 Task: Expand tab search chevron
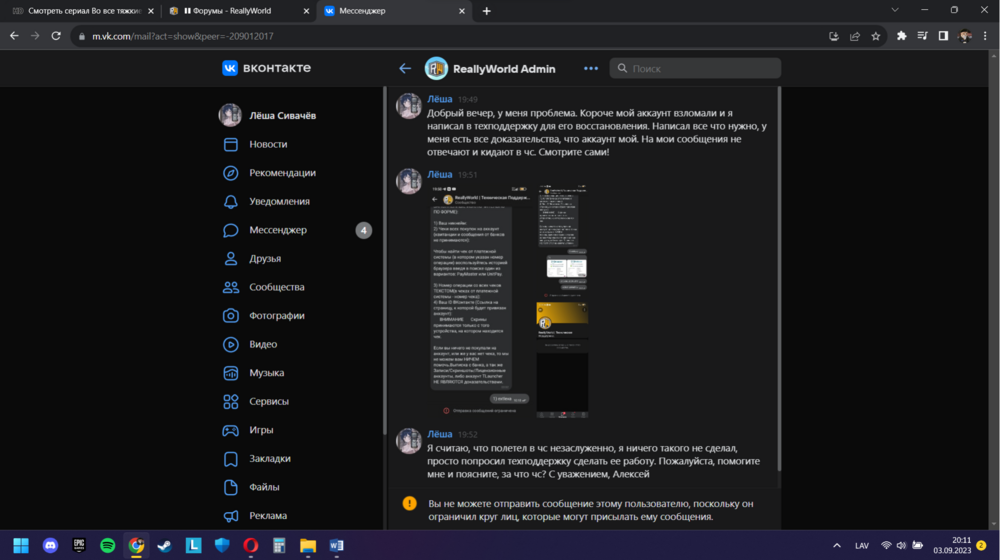[895, 10]
